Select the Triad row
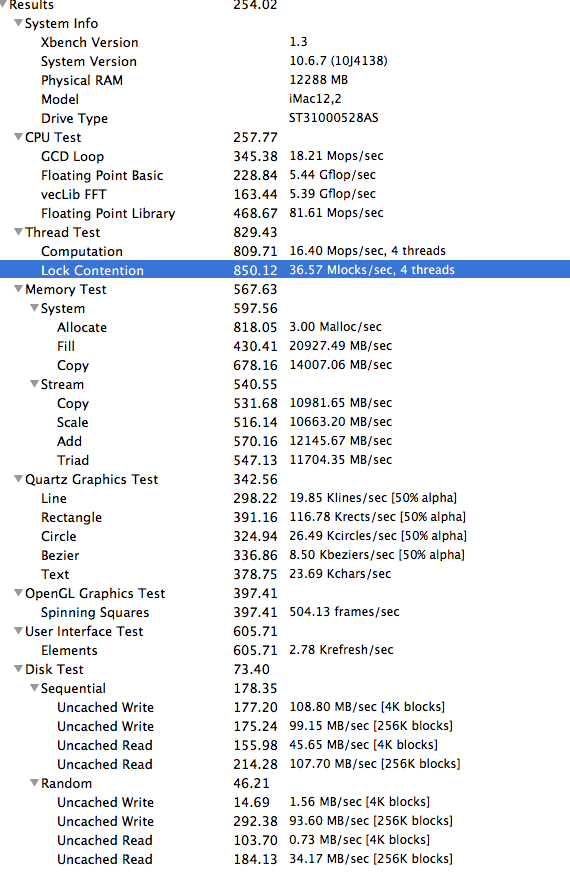 coord(285,460)
